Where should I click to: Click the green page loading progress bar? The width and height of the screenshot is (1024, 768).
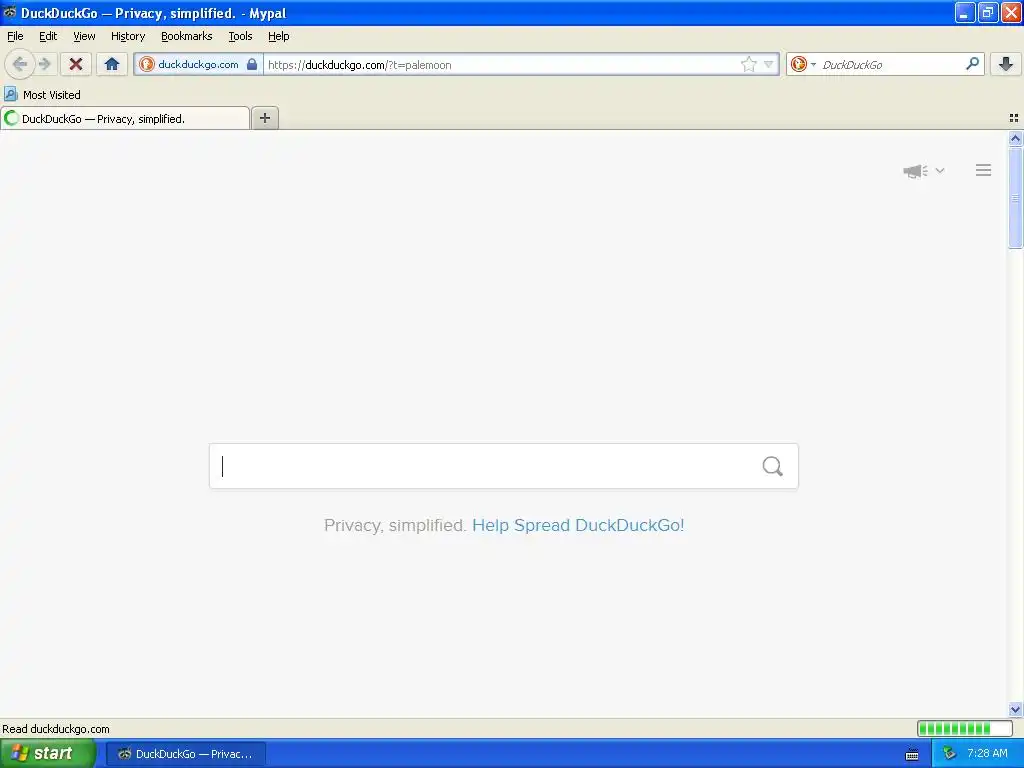click(x=965, y=728)
